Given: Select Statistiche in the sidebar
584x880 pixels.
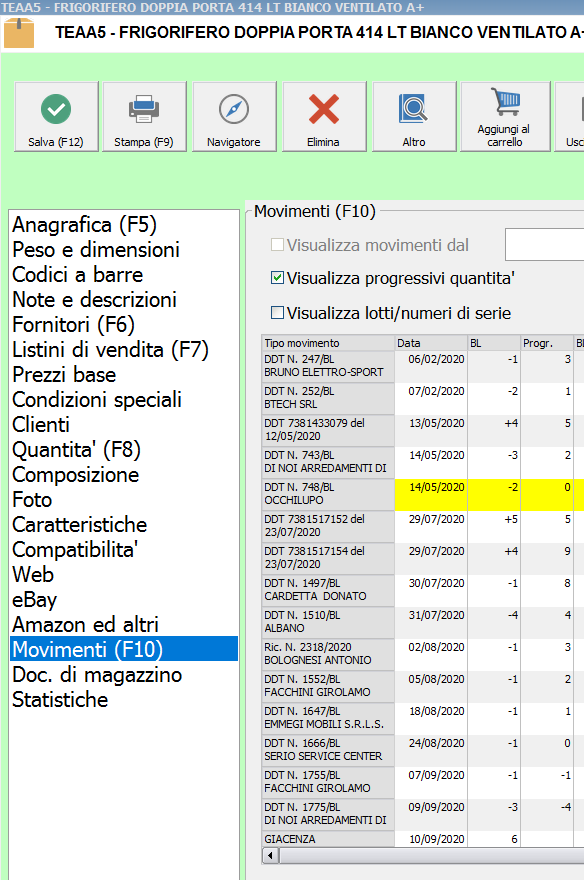Looking at the screenshot, I should (x=60, y=699).
